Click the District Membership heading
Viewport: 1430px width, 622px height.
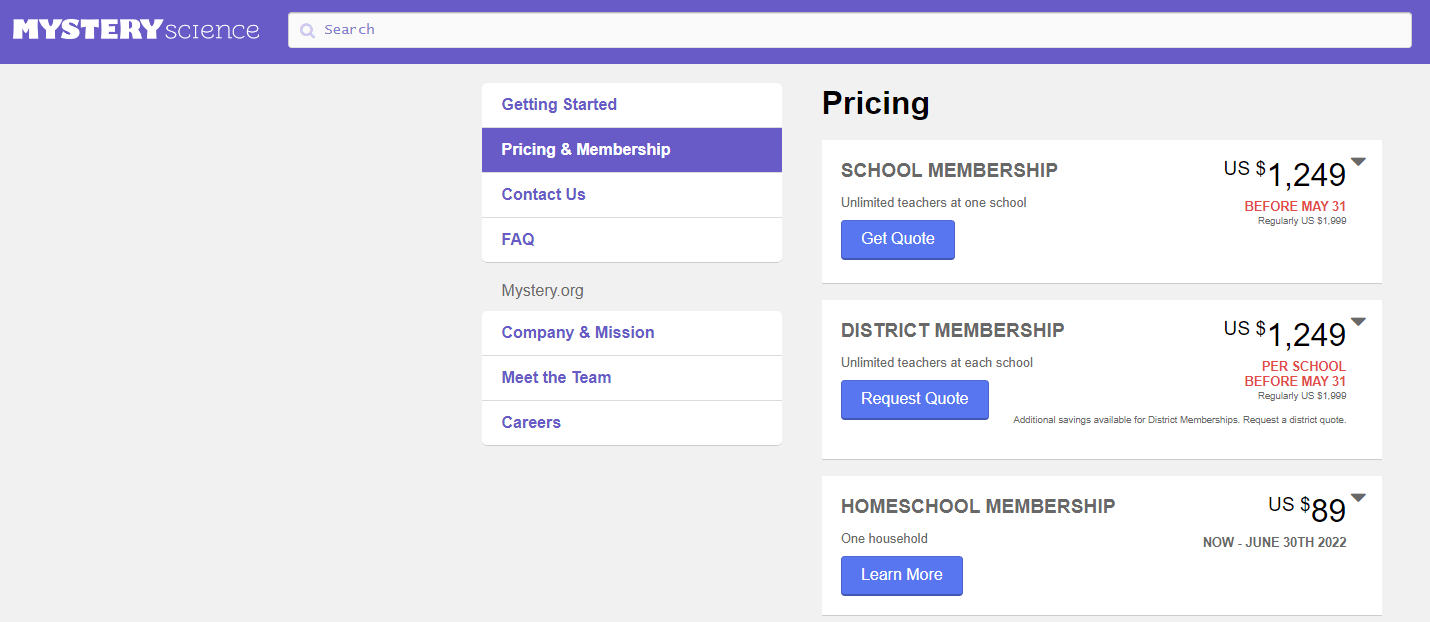click(x=953, y=331)
